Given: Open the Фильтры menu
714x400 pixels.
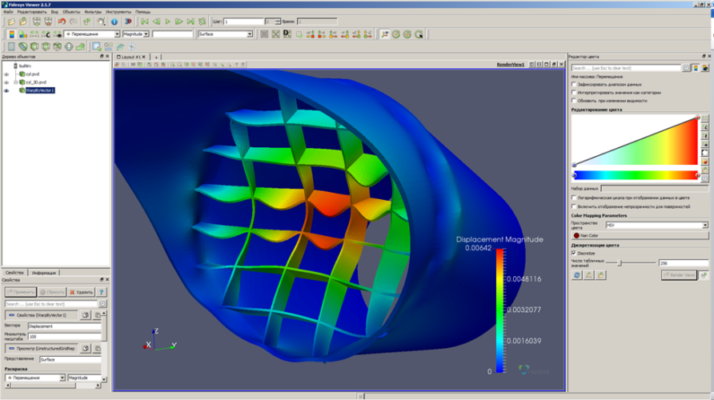Looking at the screenshot, I should click(x=93, y=10).
